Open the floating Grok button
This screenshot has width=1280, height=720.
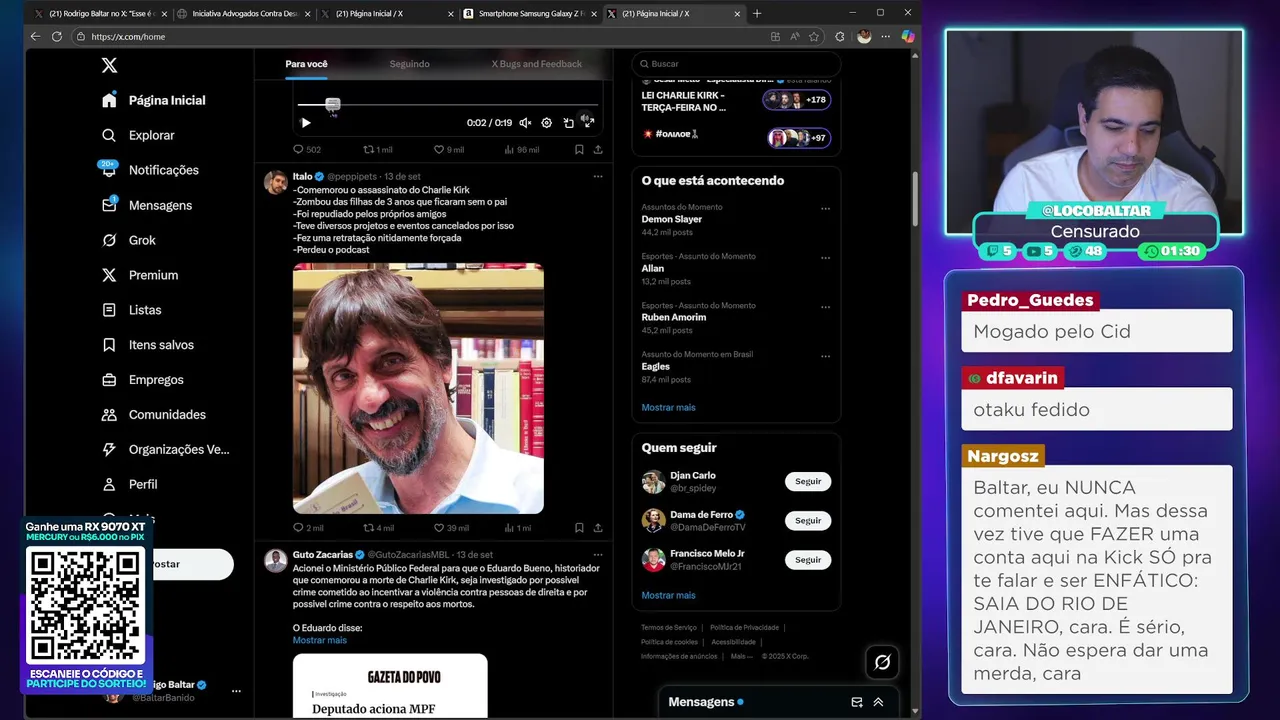(882, 662)
